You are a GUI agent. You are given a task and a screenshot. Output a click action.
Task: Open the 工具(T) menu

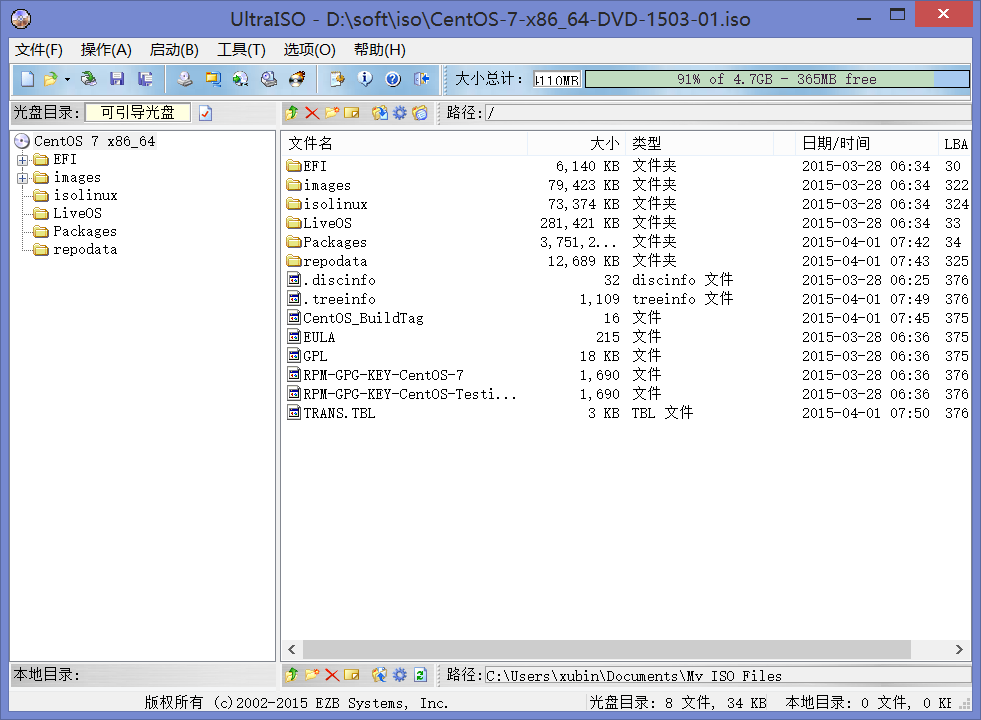(241, 50)
